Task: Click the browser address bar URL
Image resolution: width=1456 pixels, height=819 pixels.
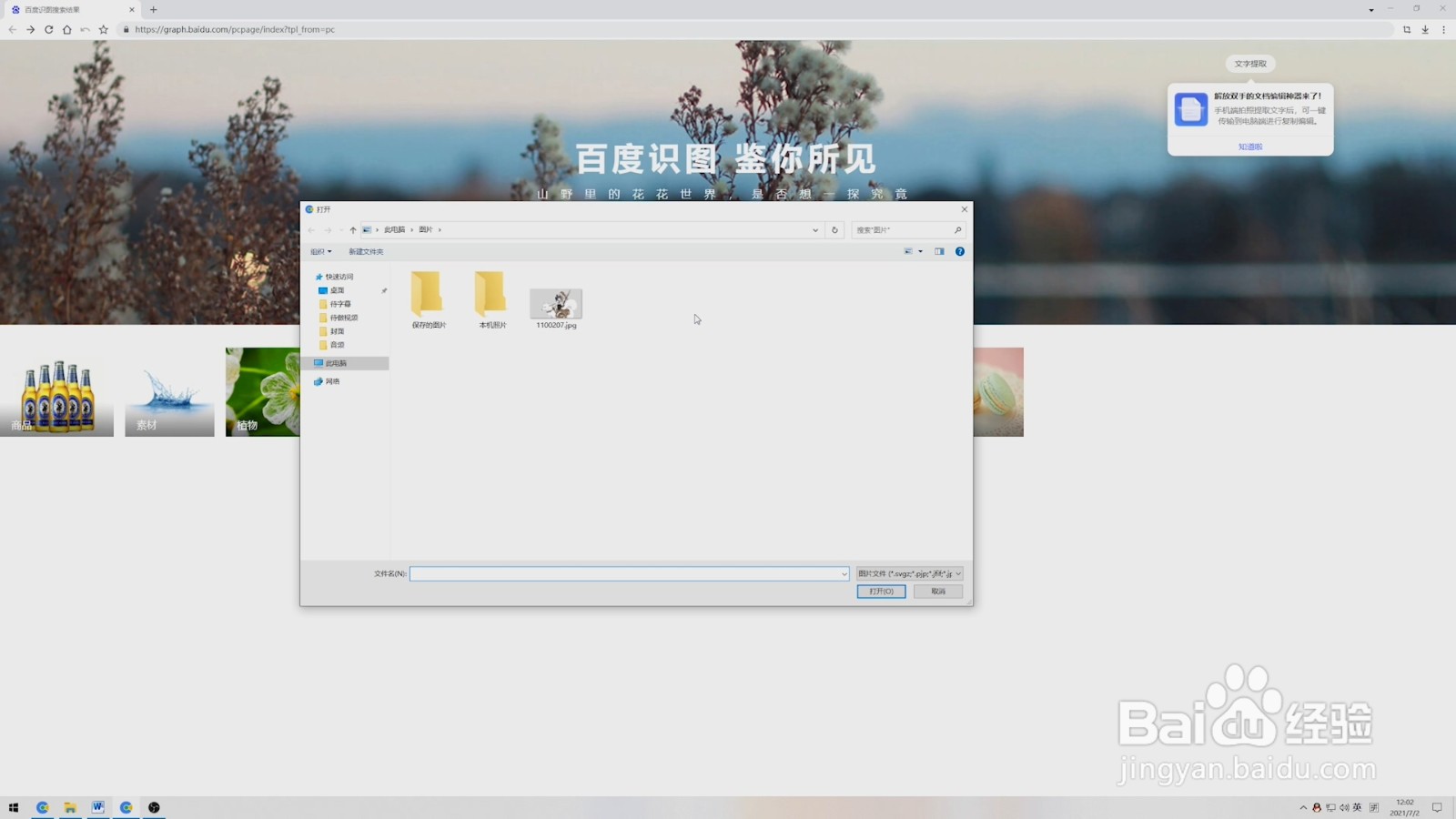Action: pos(235,29)
